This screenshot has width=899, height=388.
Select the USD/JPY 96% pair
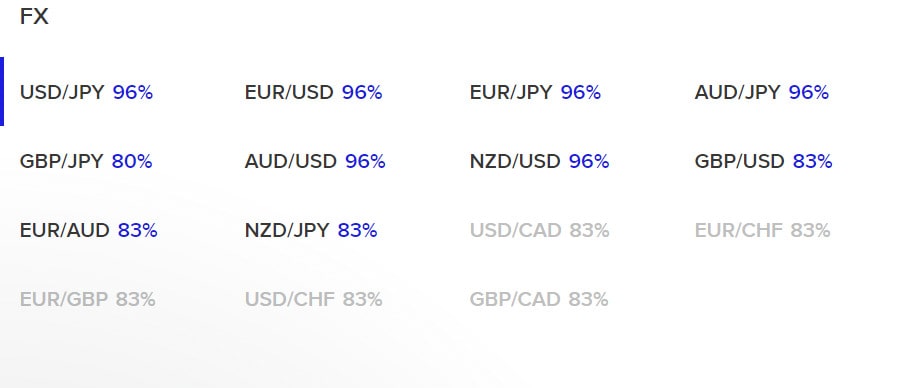[87, 92]
